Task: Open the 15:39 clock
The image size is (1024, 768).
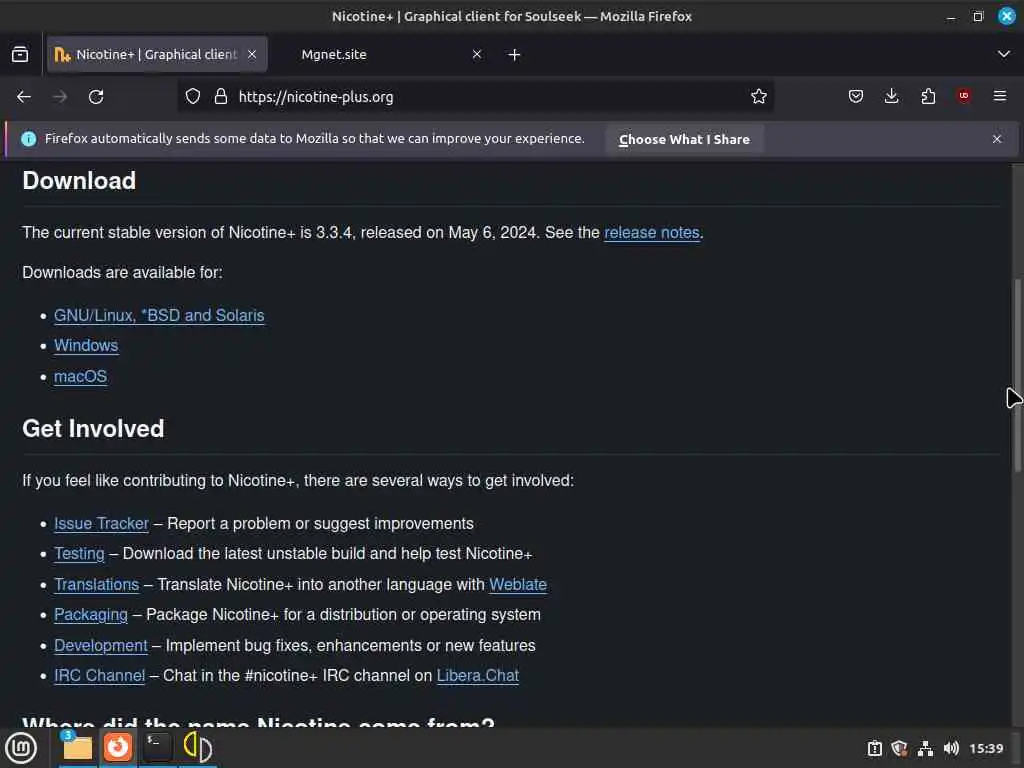Action: [986, 748]
